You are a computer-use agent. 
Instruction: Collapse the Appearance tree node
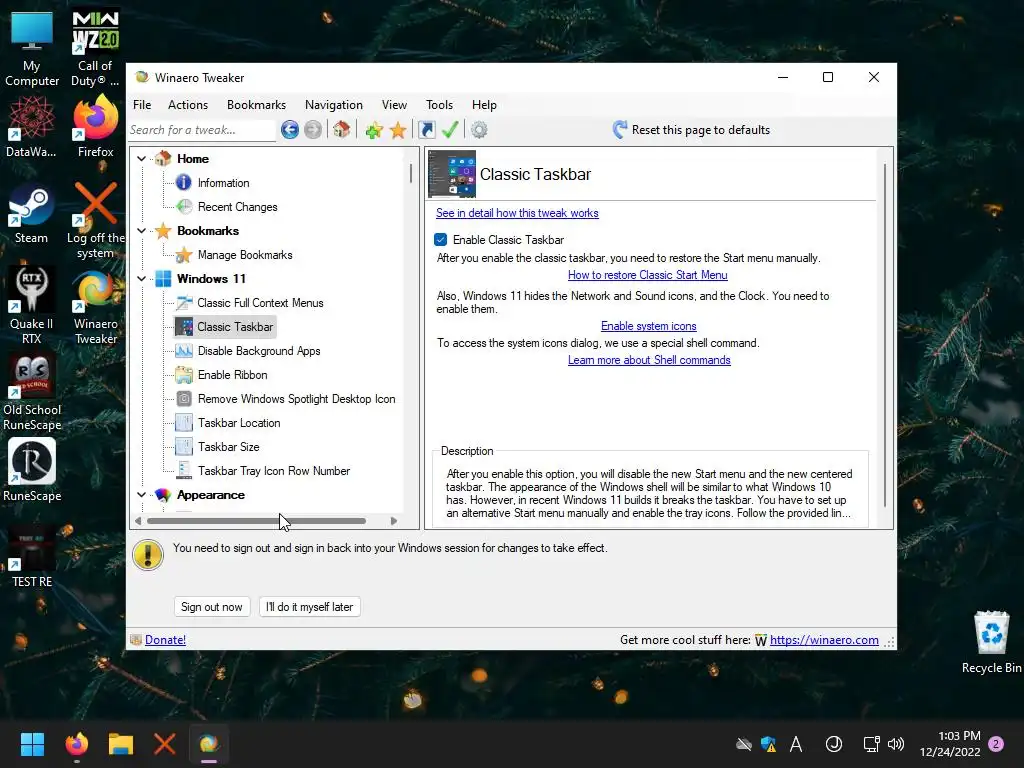141,495
